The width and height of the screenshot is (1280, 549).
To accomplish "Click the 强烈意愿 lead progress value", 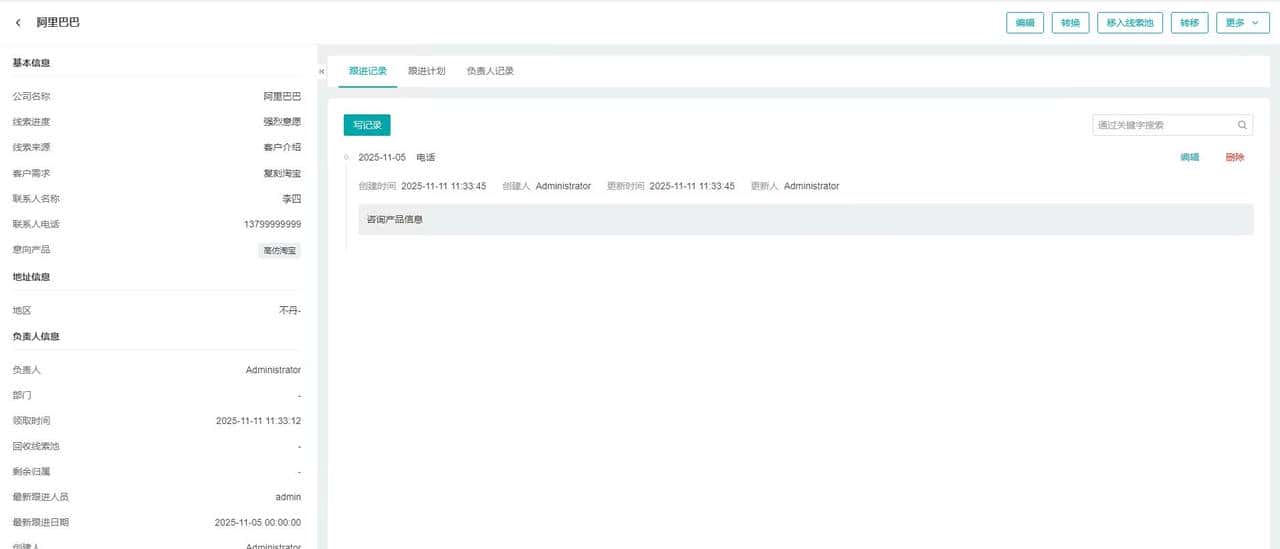I will tap(282, 122).
